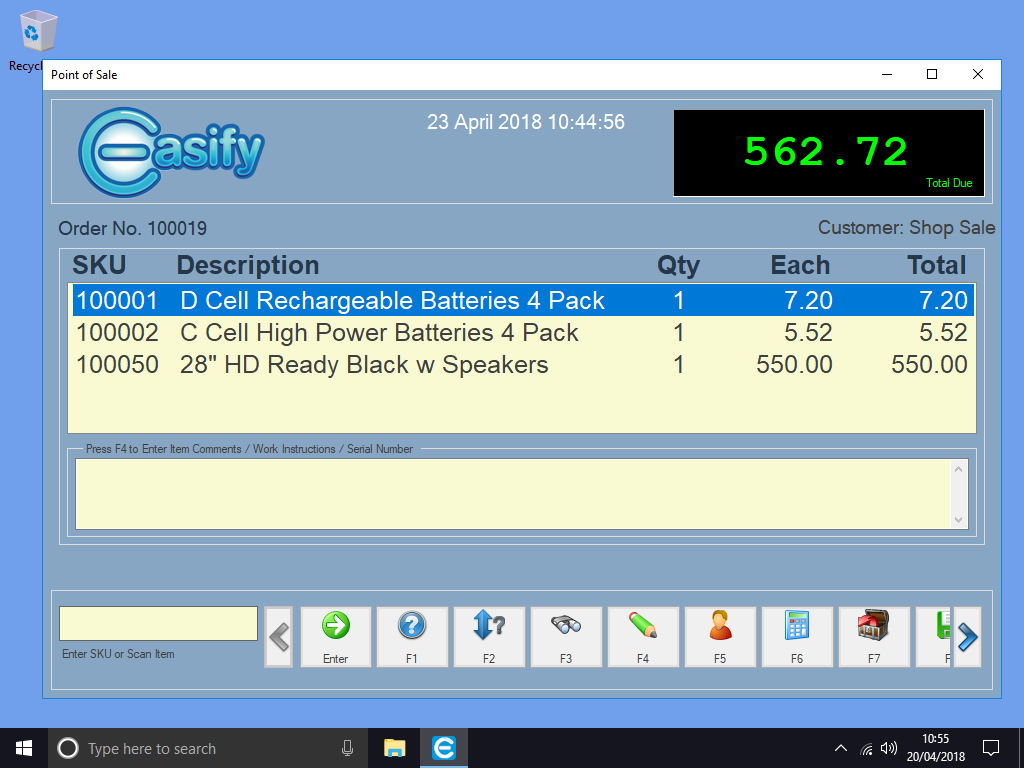
Task: Open help using the F1 question mark icon
Action: click(412, 636)
